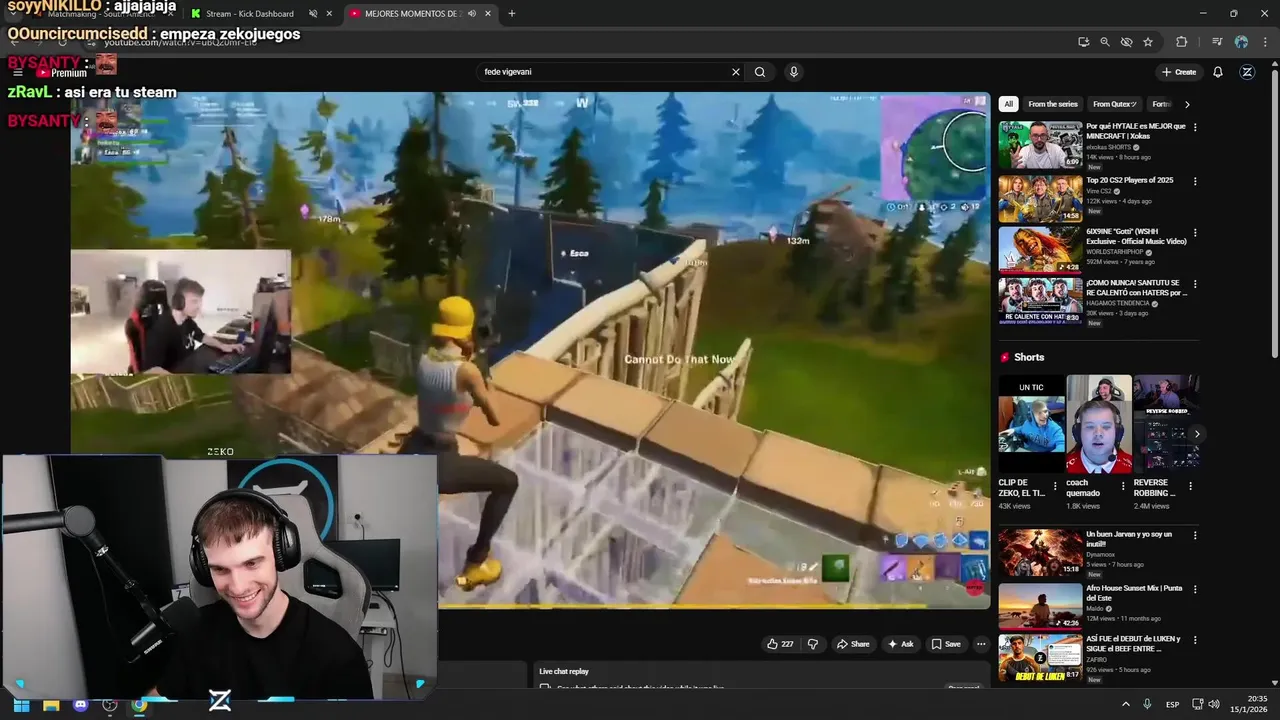Click the crossed-out eye icon in address bar
1280x720 pixels.
click(1126, 42)
